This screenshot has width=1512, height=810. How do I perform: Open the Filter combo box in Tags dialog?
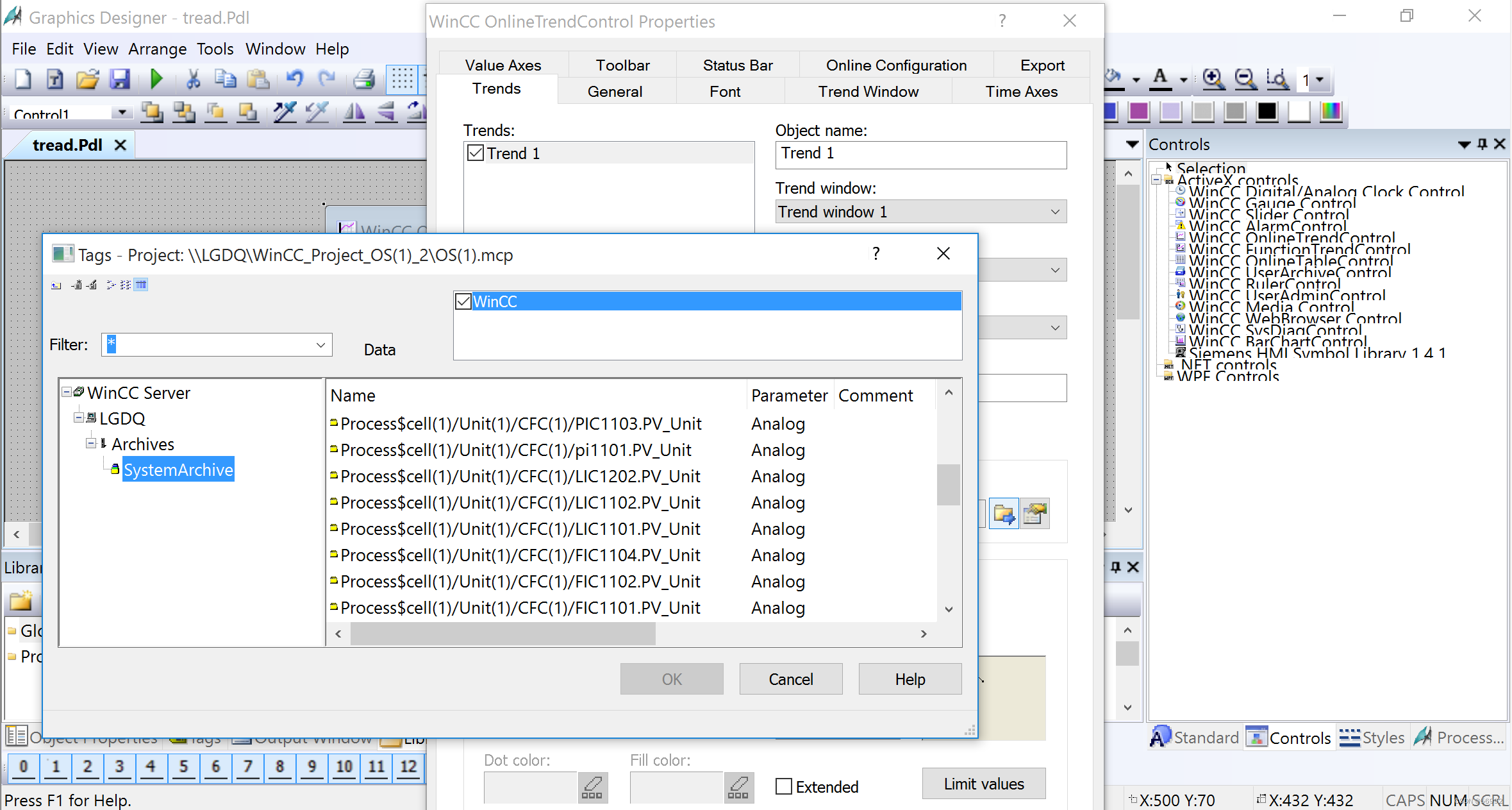click(320, 344)
